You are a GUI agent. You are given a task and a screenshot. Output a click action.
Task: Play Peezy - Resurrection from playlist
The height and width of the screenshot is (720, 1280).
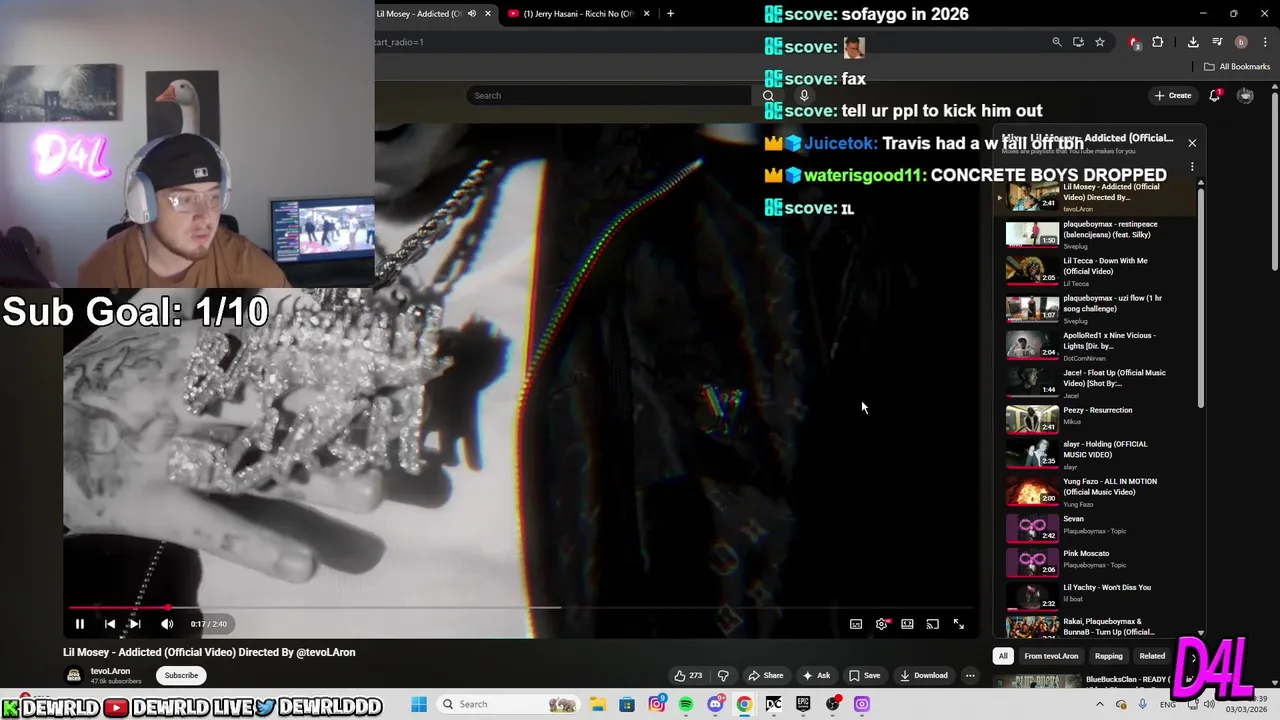tap(1098, 419)
